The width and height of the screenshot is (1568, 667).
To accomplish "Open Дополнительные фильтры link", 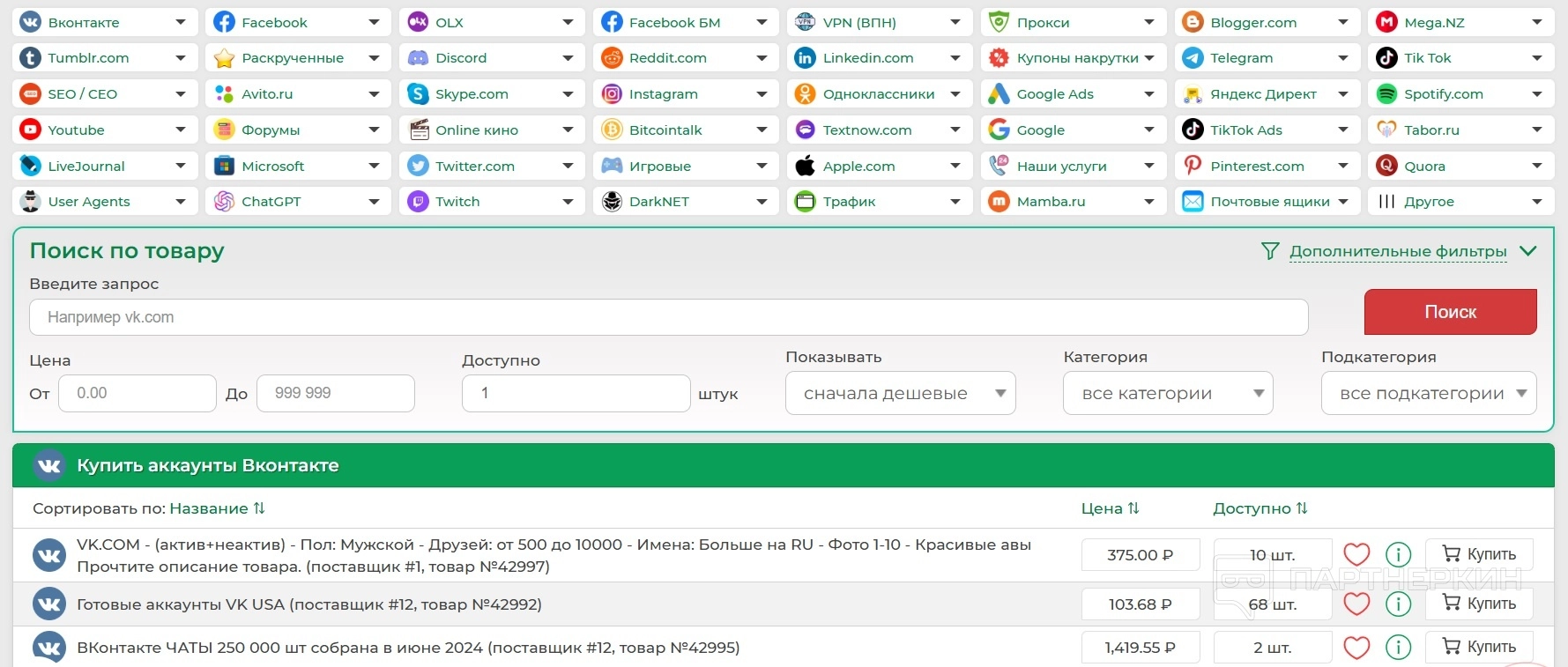I will tap(1398, 251).
